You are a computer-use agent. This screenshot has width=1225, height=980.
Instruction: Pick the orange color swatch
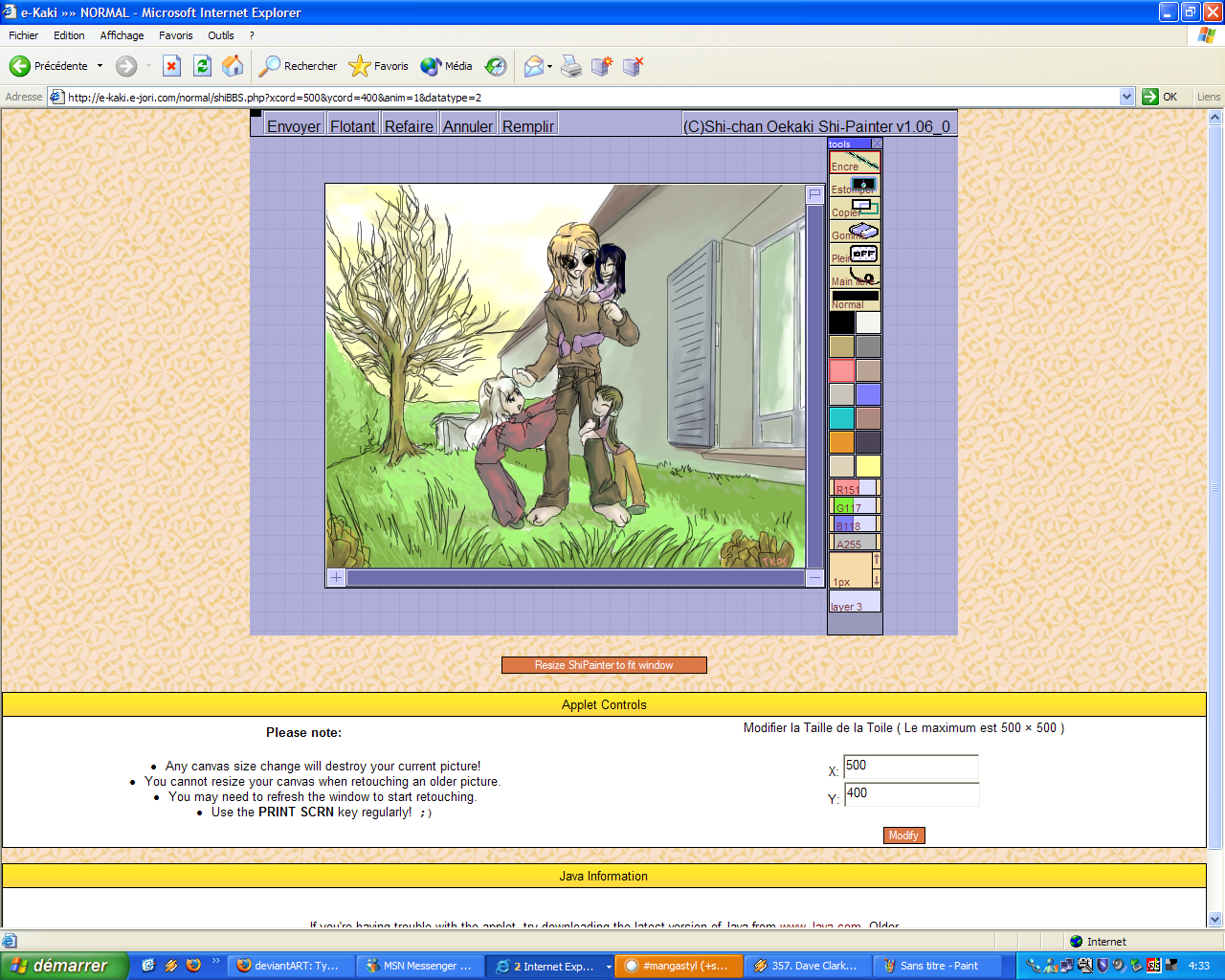point(841,442)
